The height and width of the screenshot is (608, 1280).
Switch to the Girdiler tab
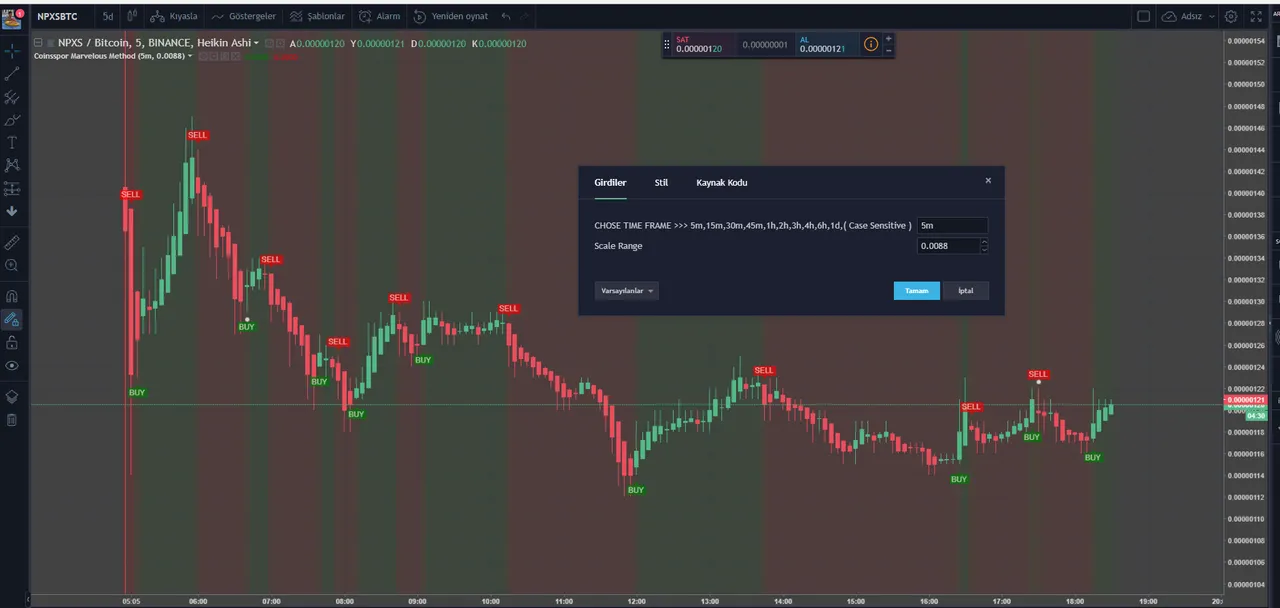(610, 183)
